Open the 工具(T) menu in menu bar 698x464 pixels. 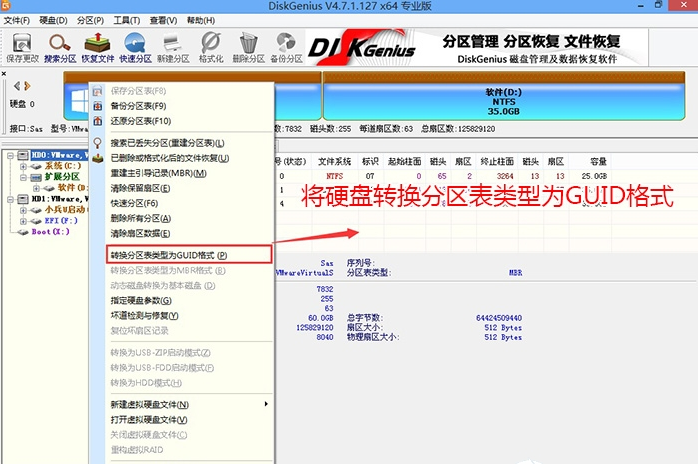127,19
